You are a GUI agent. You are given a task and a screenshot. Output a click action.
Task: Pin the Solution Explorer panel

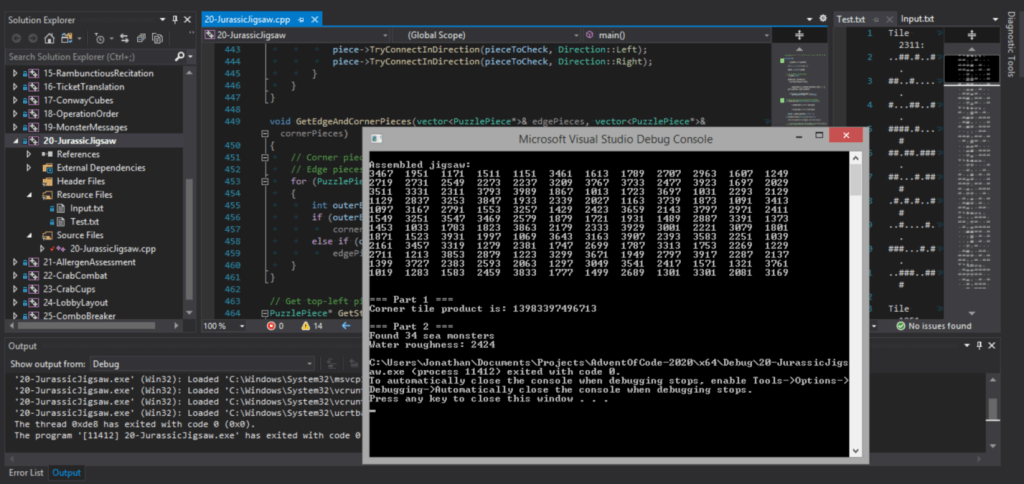pyautogui.click(x=174, y=20)
